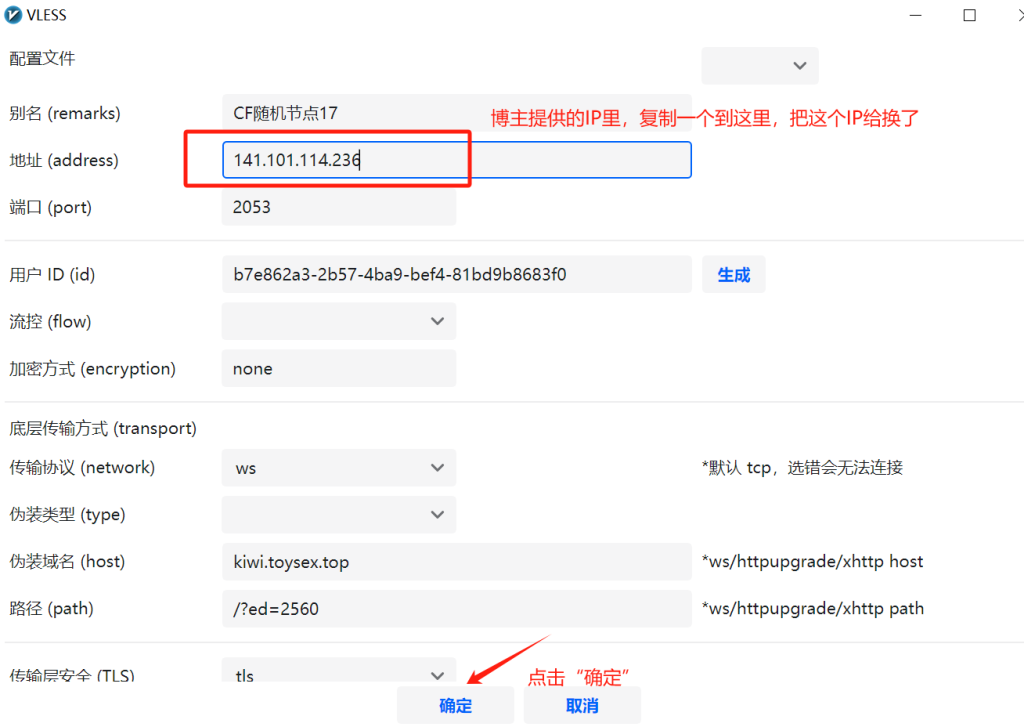Click the 用户 ID (id) input field
Image resolution: width=1024 pixels, height=727 pixels.
456,274
